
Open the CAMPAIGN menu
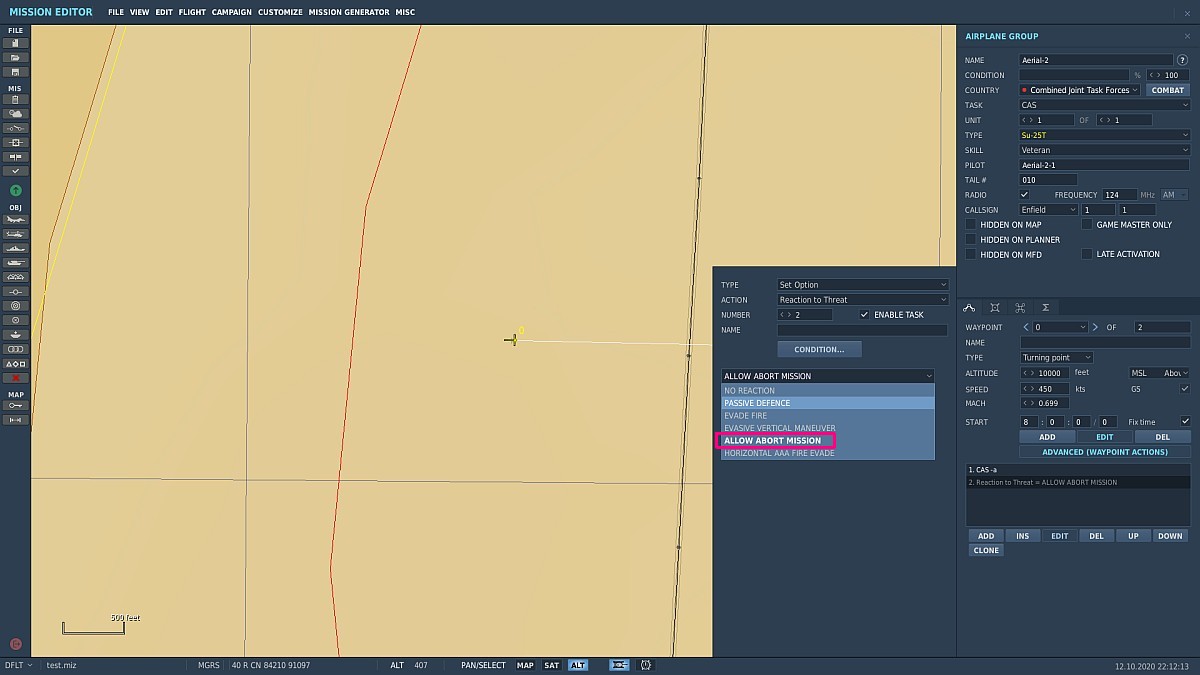pyautogui.click(x=232, y=12)
